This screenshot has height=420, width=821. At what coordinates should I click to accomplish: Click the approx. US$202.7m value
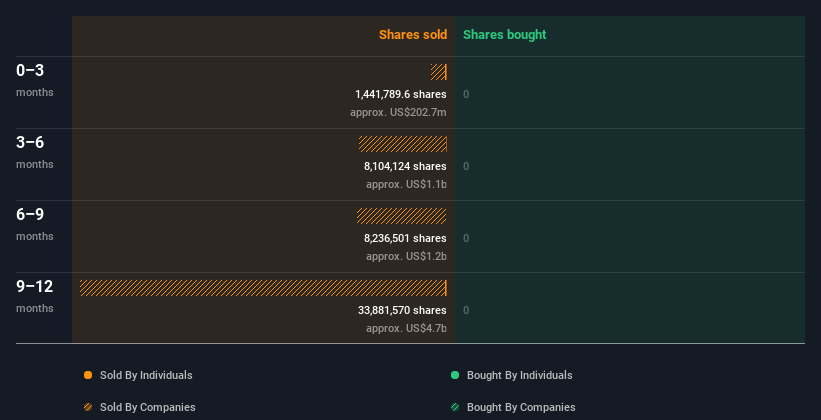coord(398,112)
